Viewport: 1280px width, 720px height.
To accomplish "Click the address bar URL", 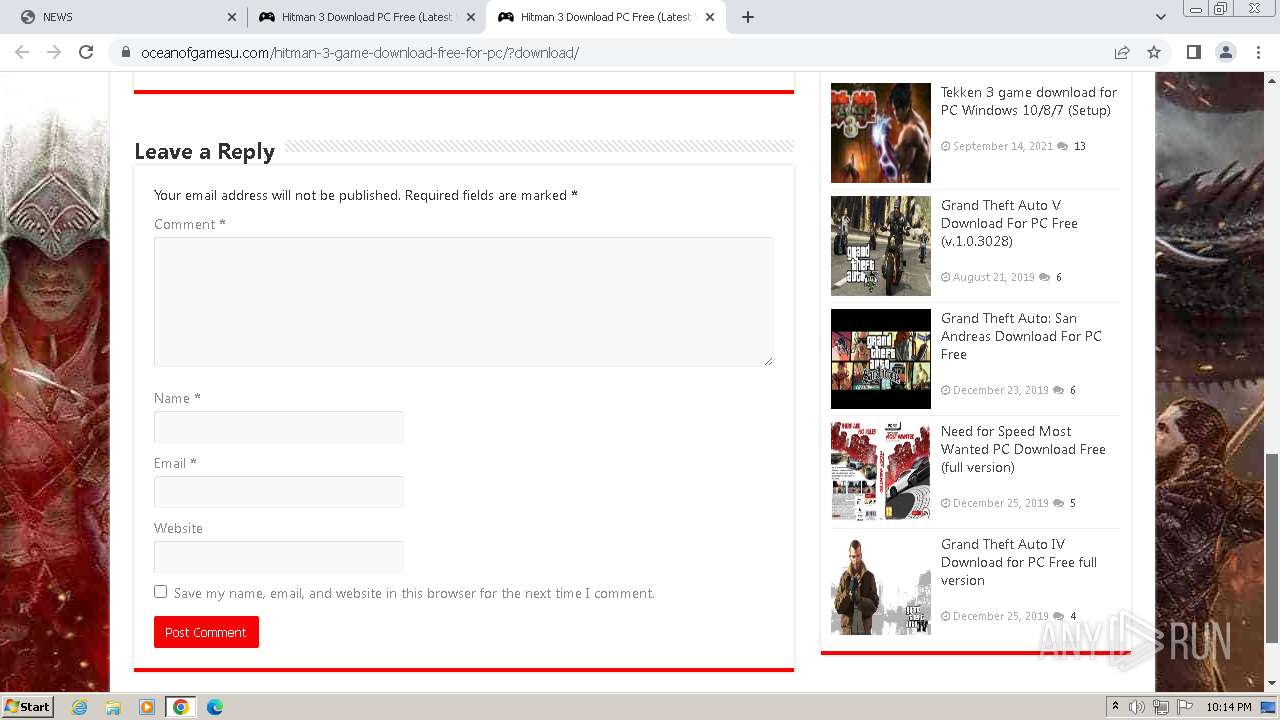I will point(359,53).
